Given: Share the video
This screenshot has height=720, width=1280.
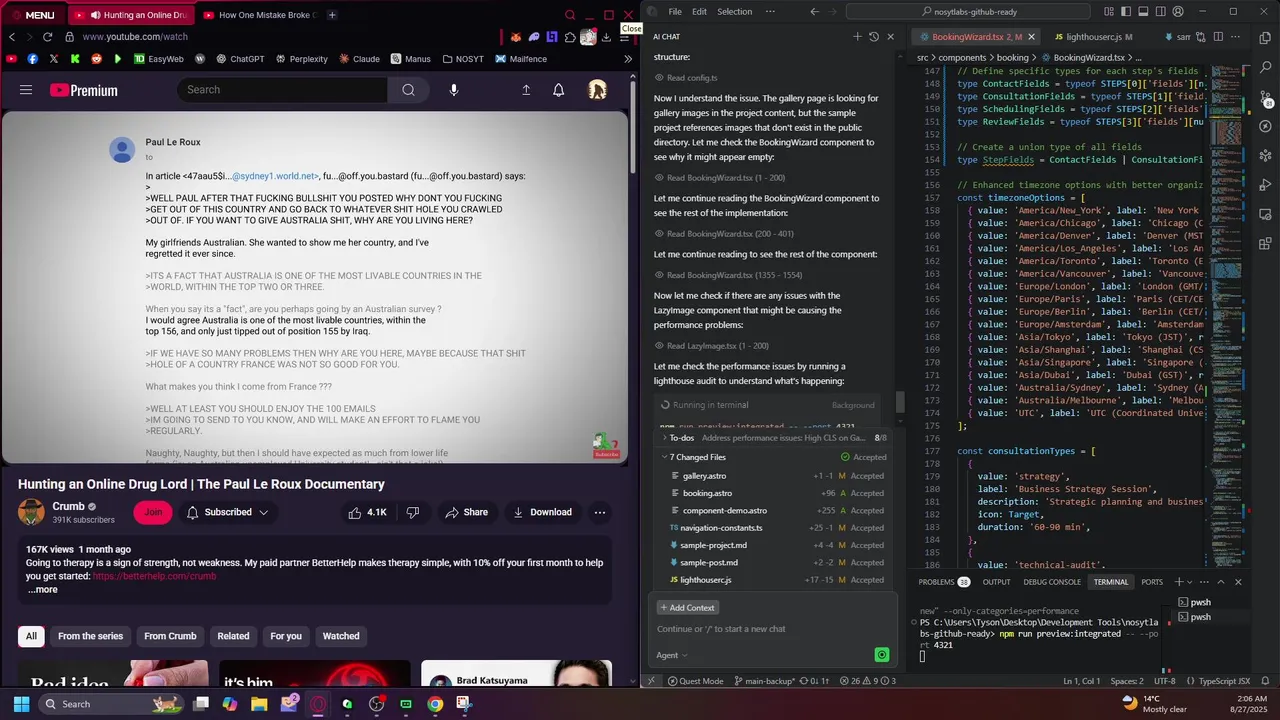Looking at the screenshot, I should coord(467,512).
